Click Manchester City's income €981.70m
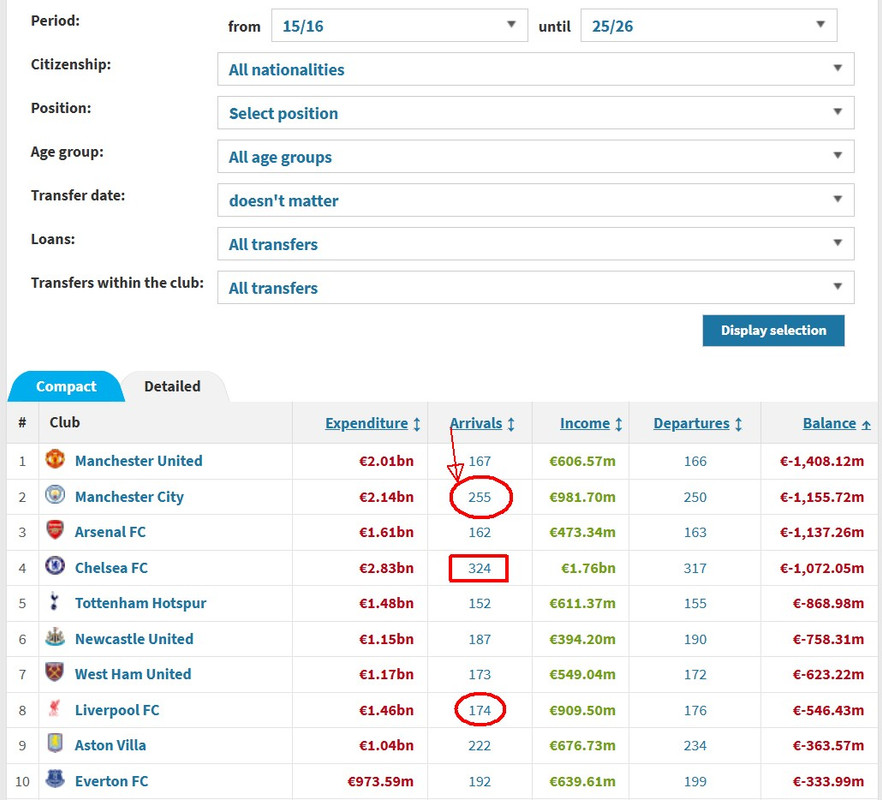 [582, 497]
